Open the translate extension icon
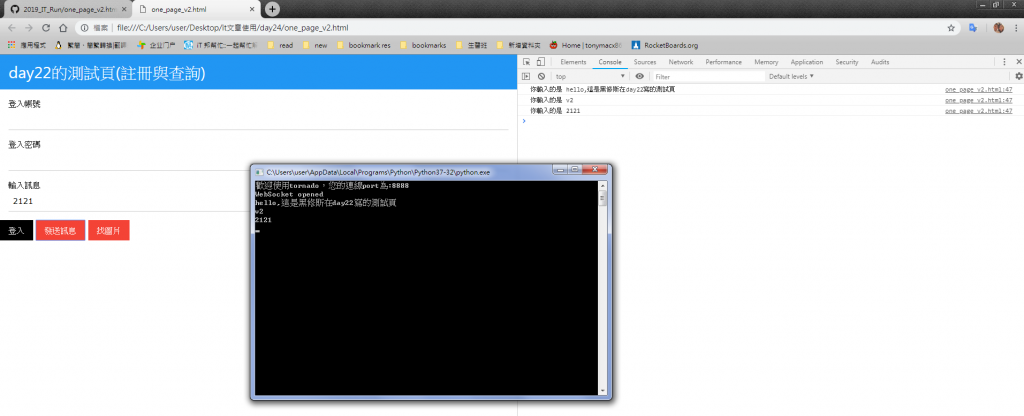 pyautogui.click(x=972, y=28)
